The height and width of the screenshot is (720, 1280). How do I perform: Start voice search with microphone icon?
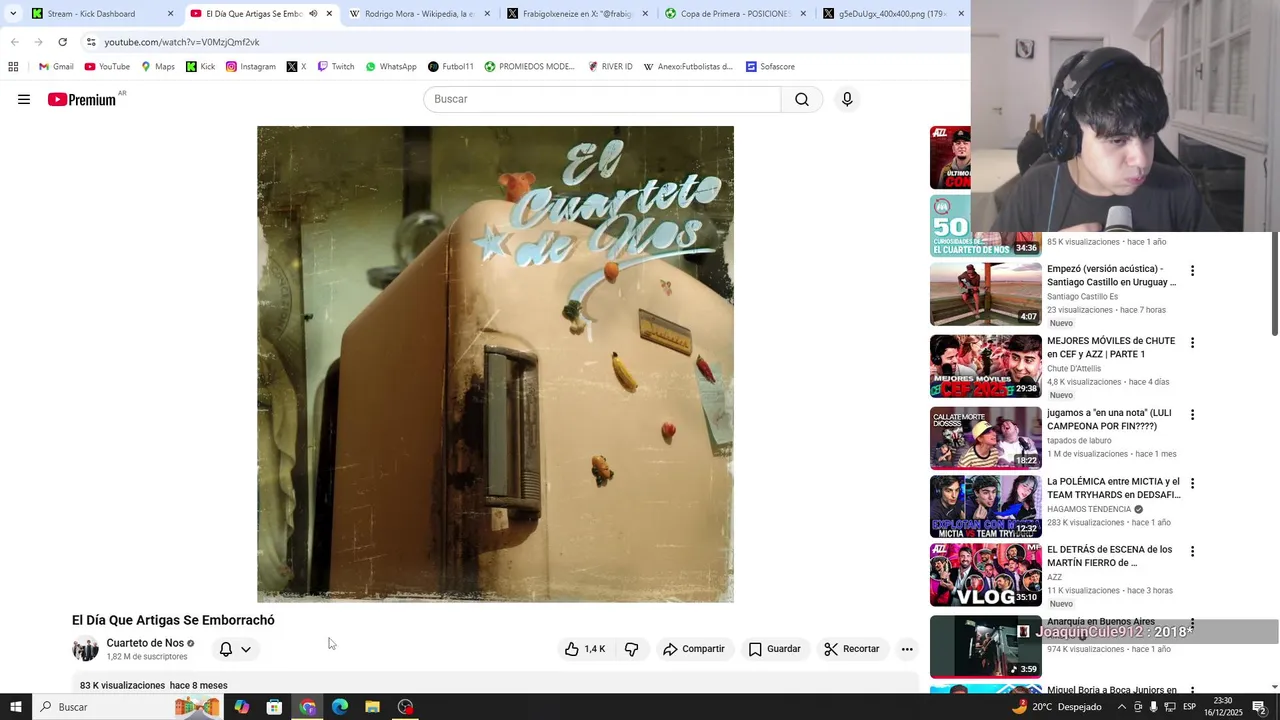(x=847, y=99)
